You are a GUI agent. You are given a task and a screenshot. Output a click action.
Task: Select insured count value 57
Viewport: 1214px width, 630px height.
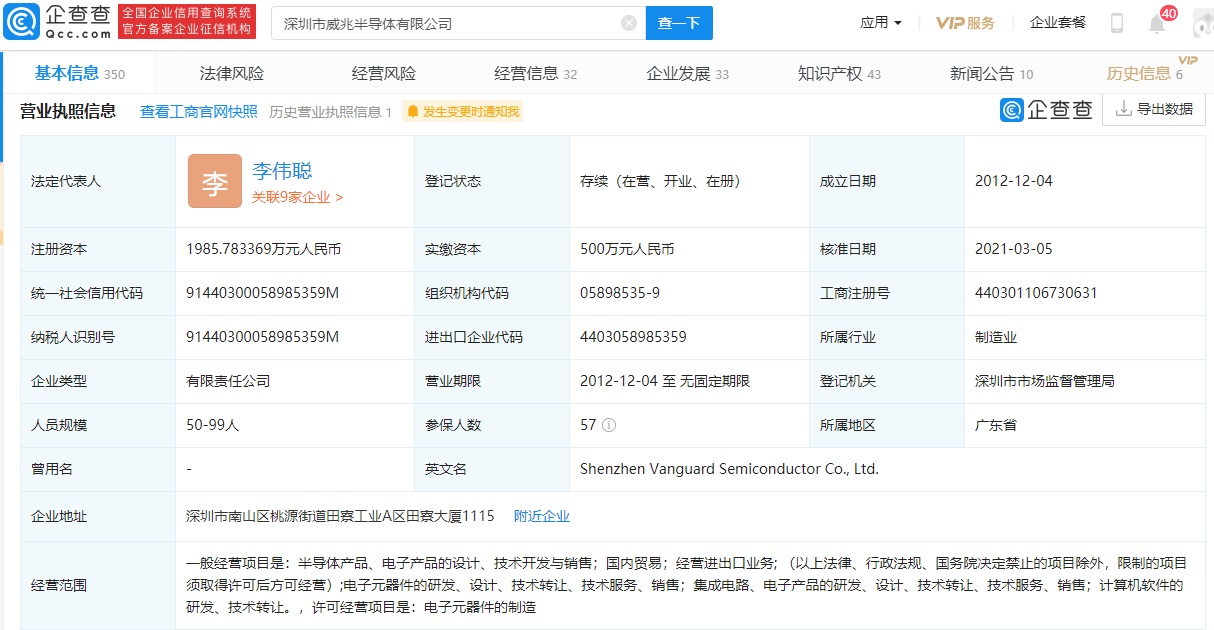pos(588,425)
